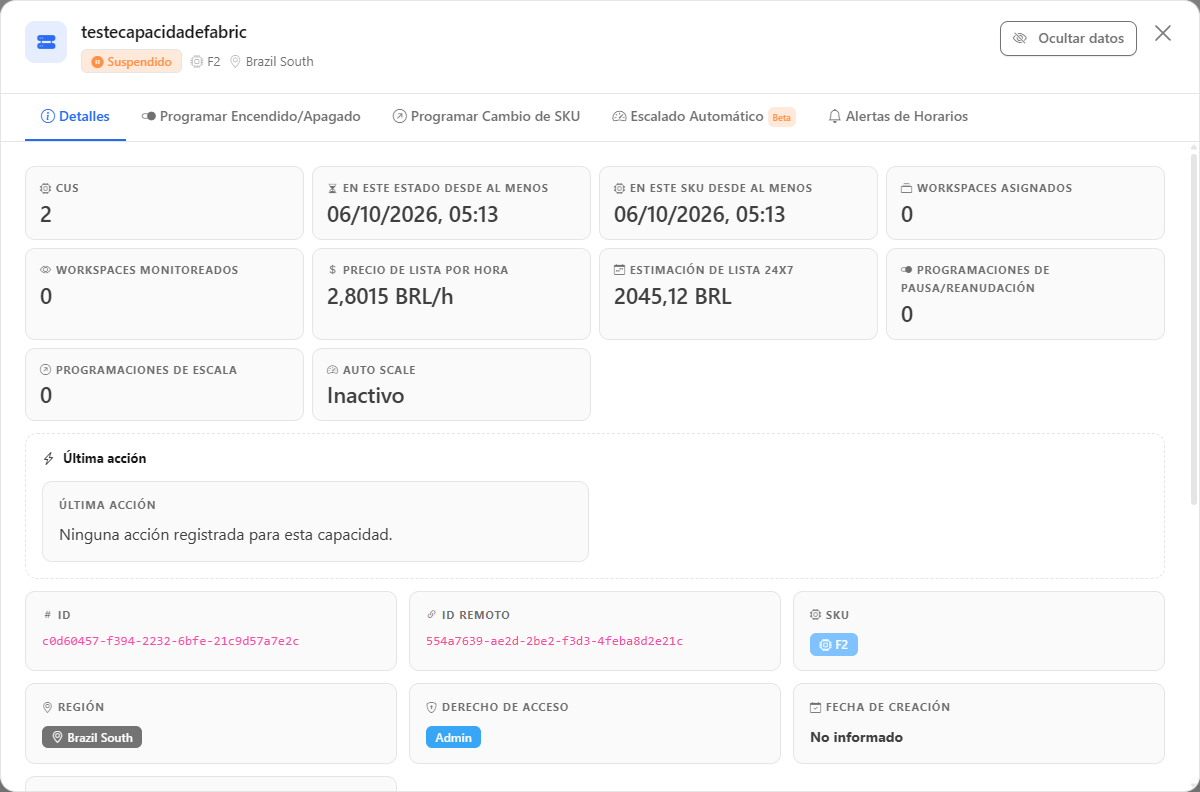Click the briefcase icon on Workspaces asignados
Image resolution: width=1200 pixels, height=792 pixels.
point(906,188)
